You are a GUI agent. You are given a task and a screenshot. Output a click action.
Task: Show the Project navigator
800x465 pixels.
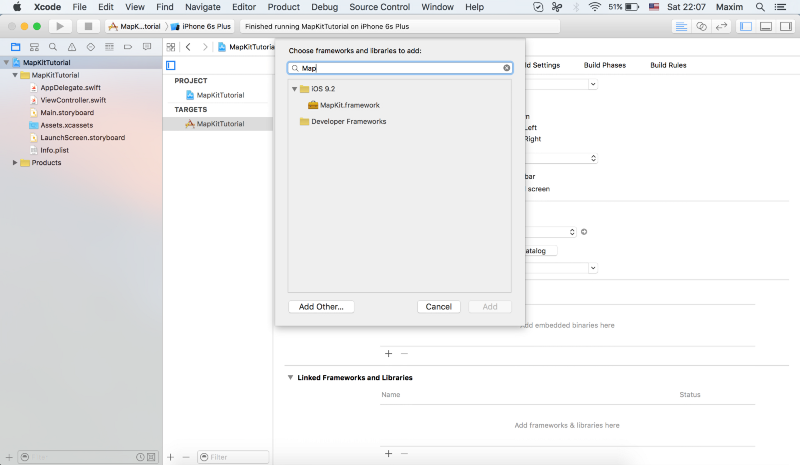pos(15,47)
